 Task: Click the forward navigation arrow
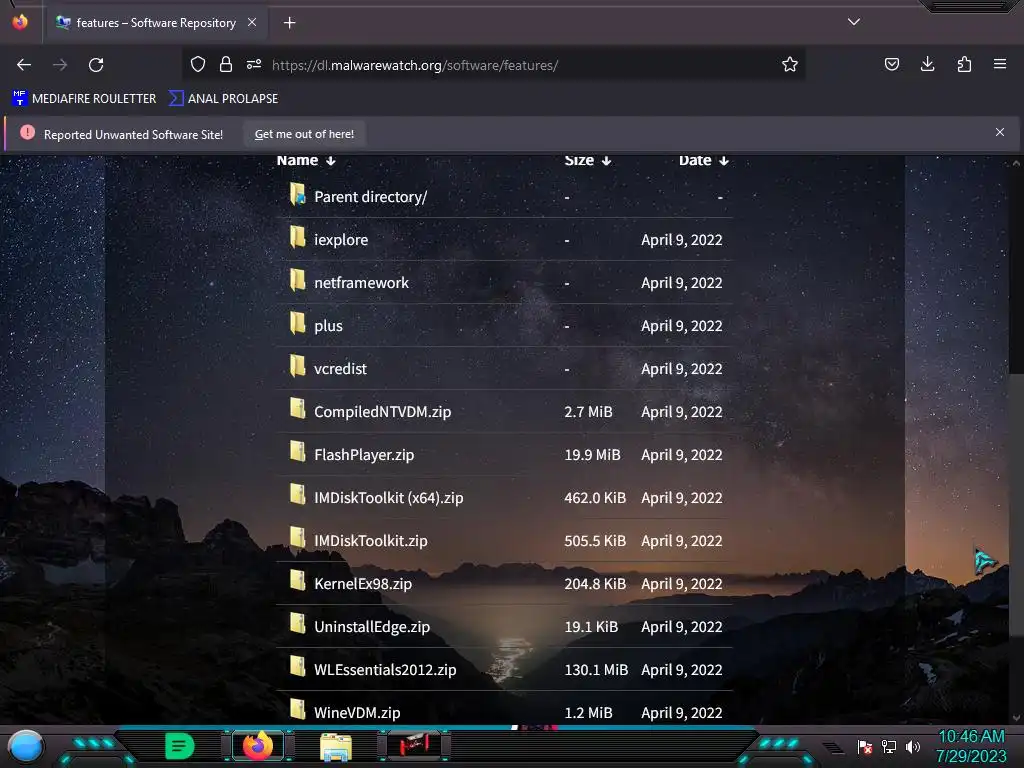(60, 65)
